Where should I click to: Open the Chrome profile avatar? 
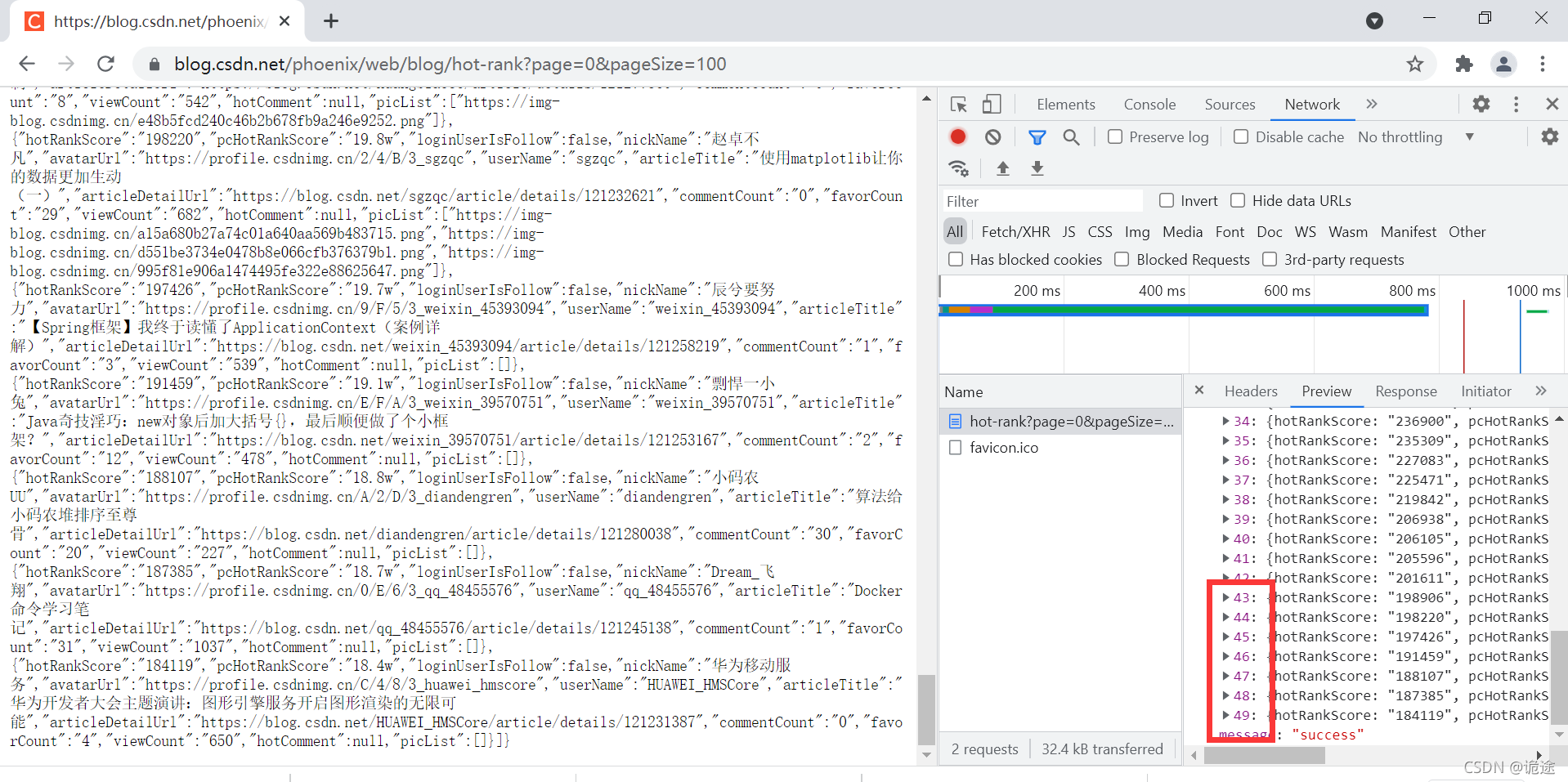(x=1503, y=64)
